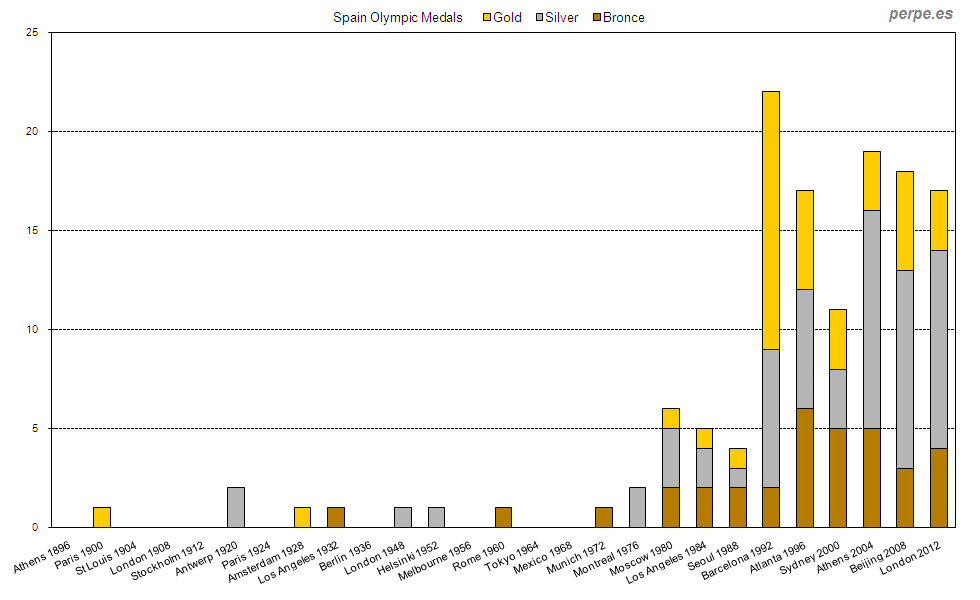
Task: Select the bronze segment of Sydney 2000 bar
Action: click(x=838, y=477)
